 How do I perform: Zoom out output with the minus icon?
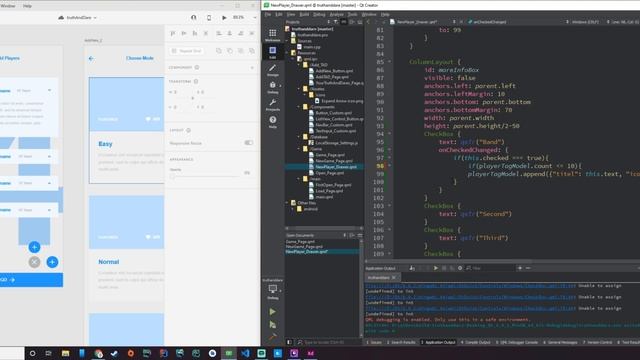tap(528, 268)
